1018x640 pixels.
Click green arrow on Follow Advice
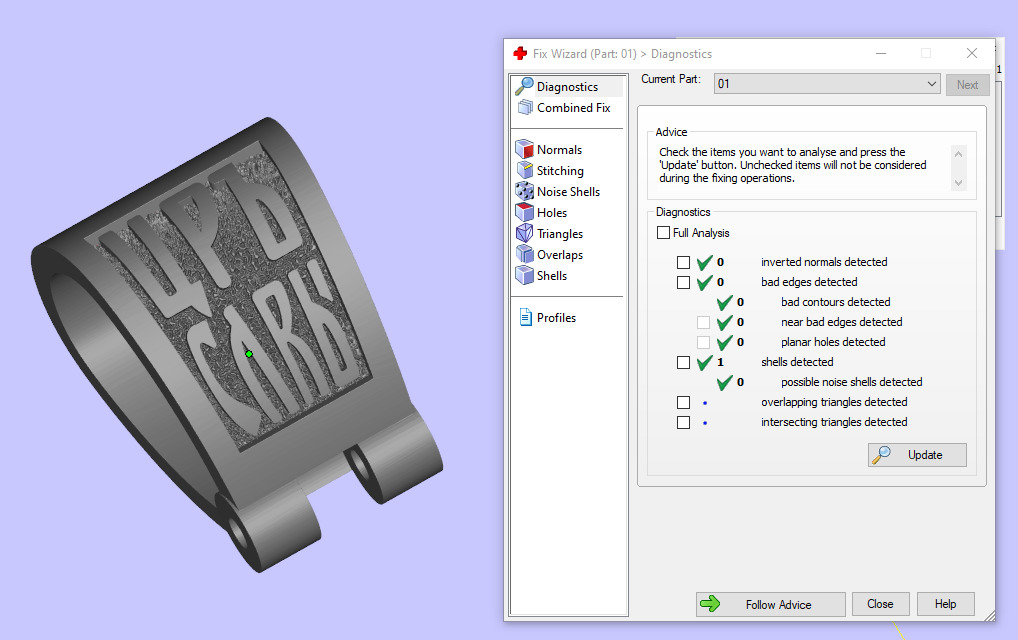tap(710, 604)
